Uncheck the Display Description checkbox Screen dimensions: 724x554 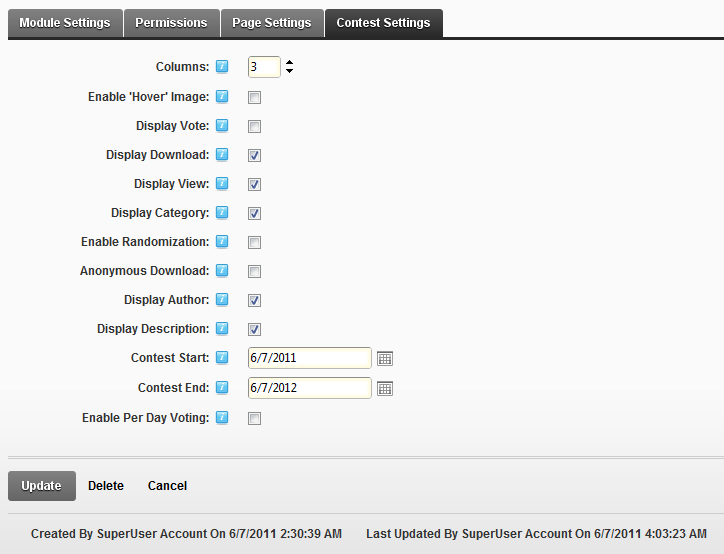254,330
